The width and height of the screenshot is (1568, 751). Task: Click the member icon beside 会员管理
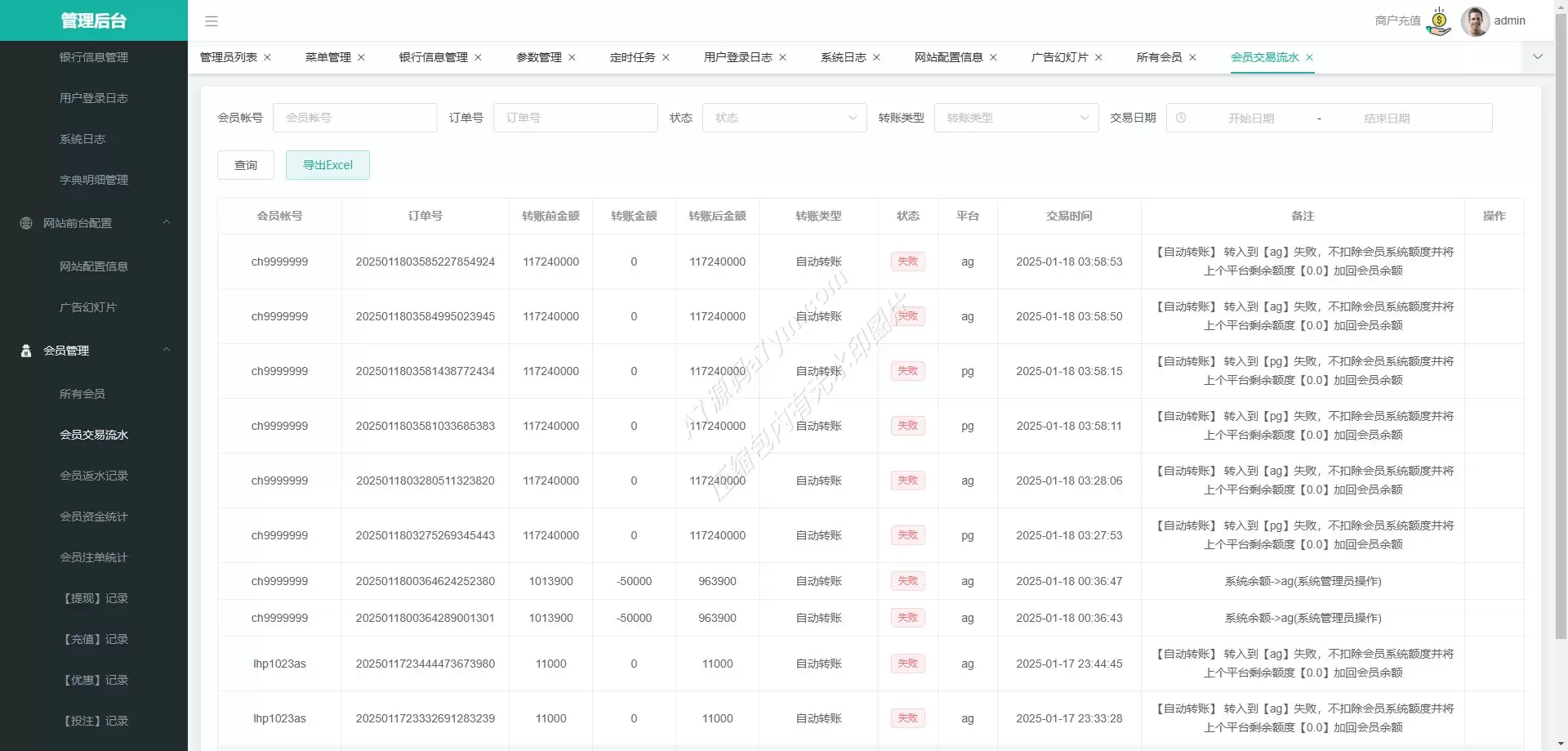26,351
